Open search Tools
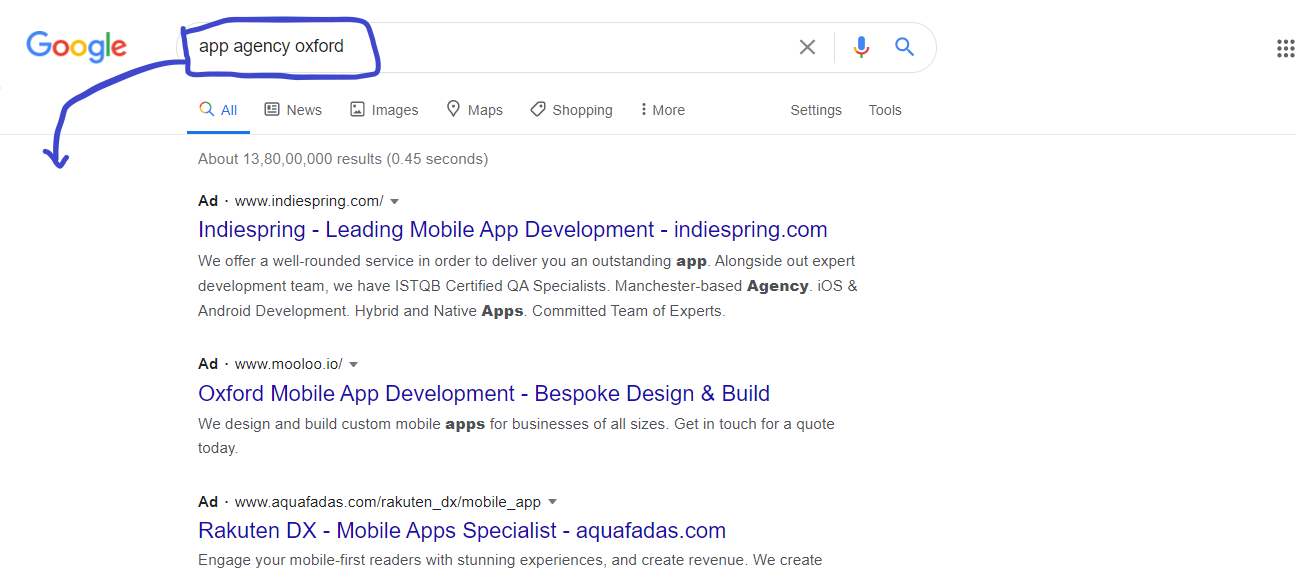 [885, 110]
